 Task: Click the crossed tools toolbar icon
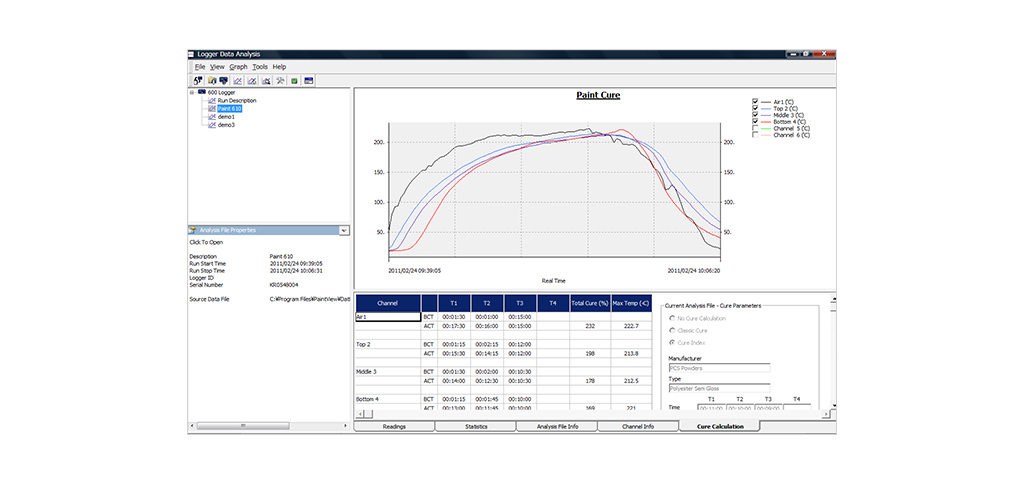coord(280,81)
